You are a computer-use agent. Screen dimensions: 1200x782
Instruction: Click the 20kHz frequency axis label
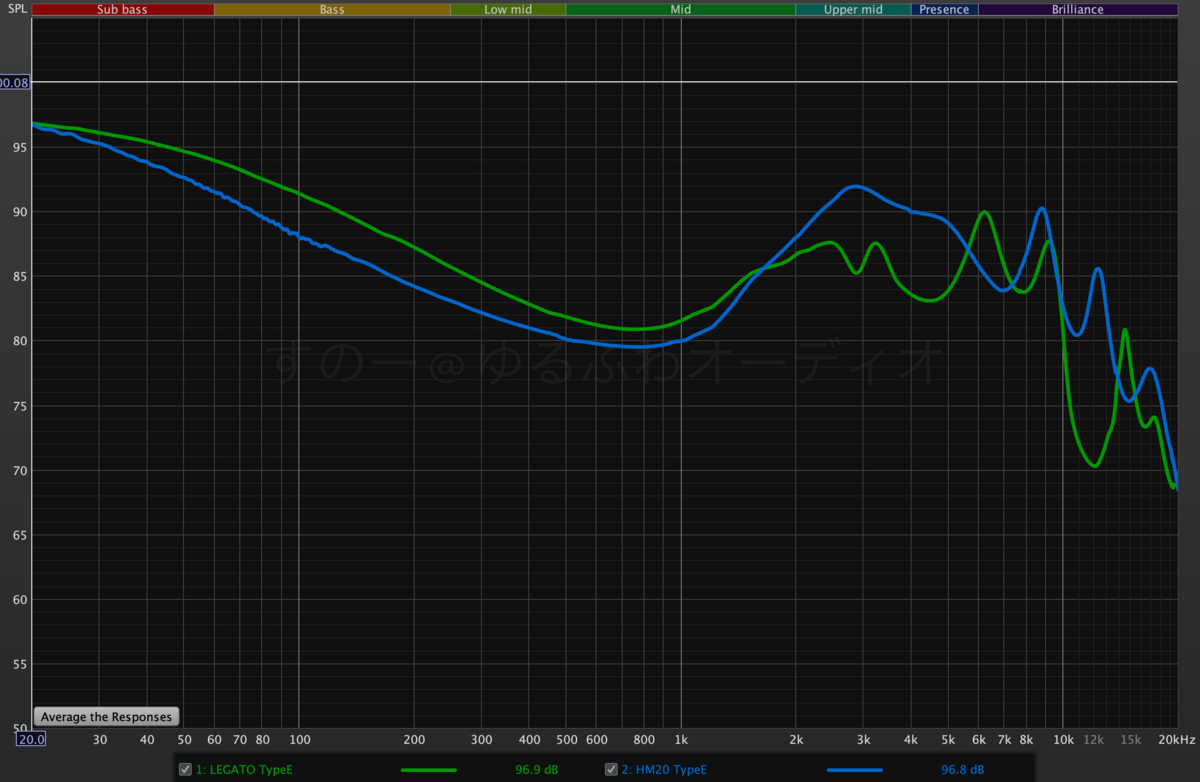(x=1176, y=740)
